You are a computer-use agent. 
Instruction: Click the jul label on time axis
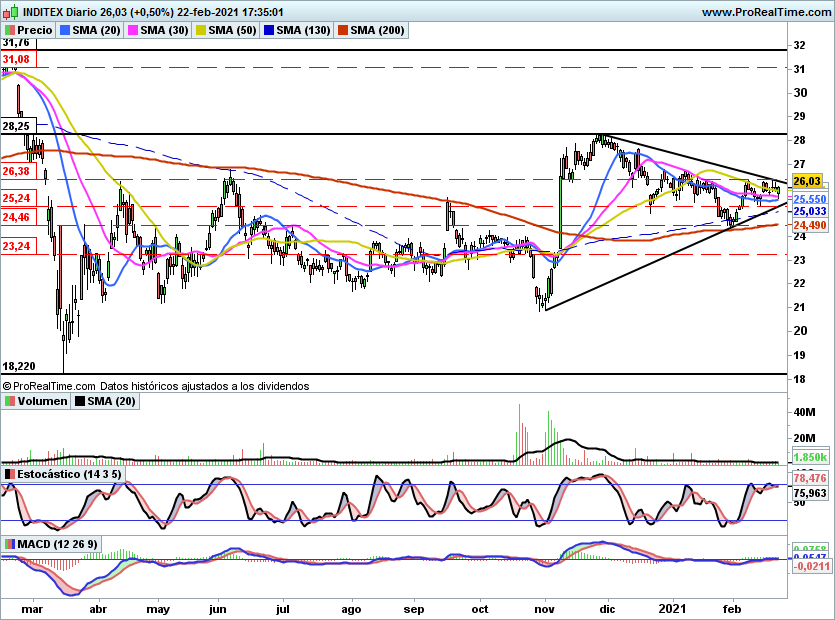283,609
